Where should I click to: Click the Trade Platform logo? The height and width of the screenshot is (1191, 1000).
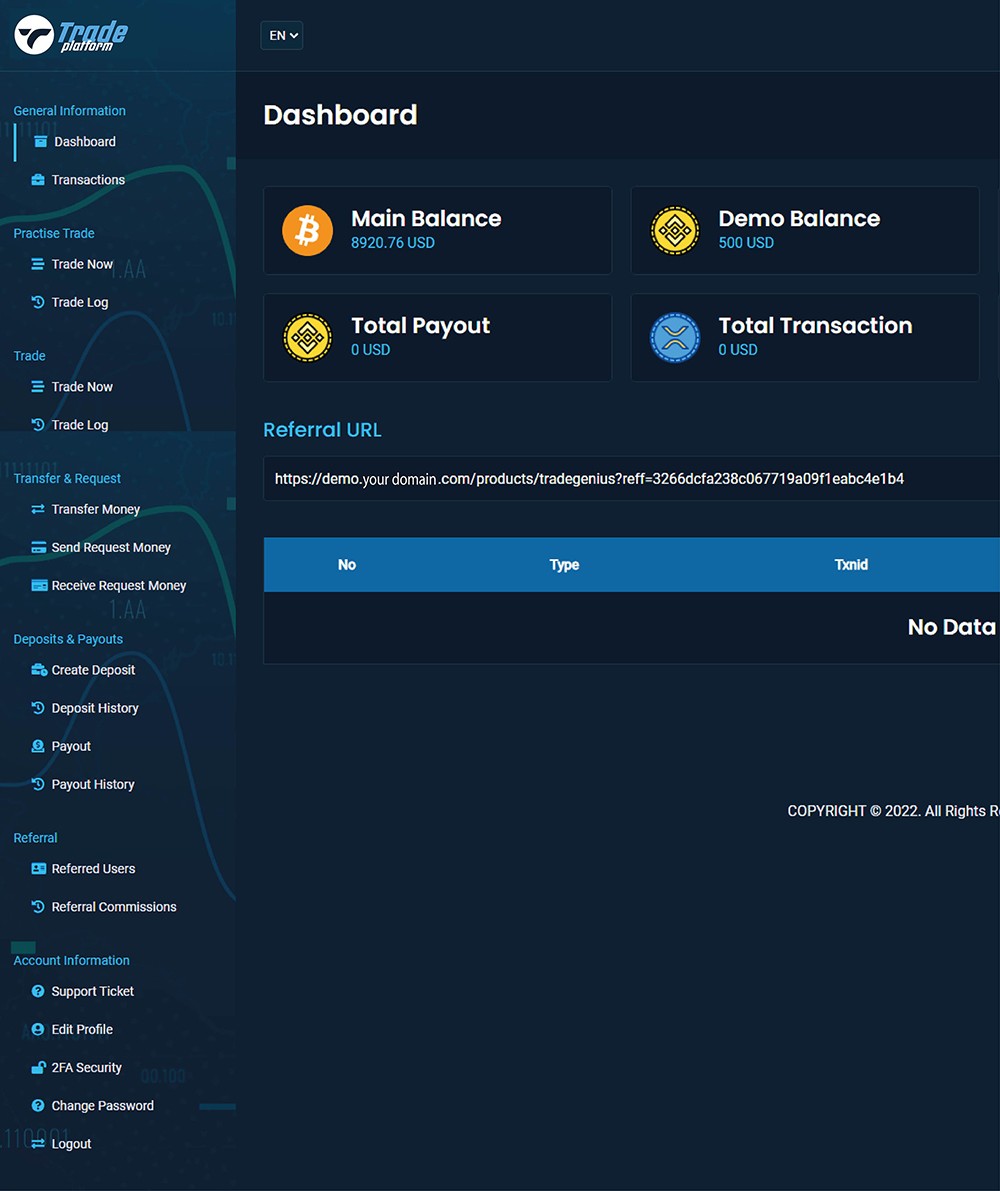(71, 35)
